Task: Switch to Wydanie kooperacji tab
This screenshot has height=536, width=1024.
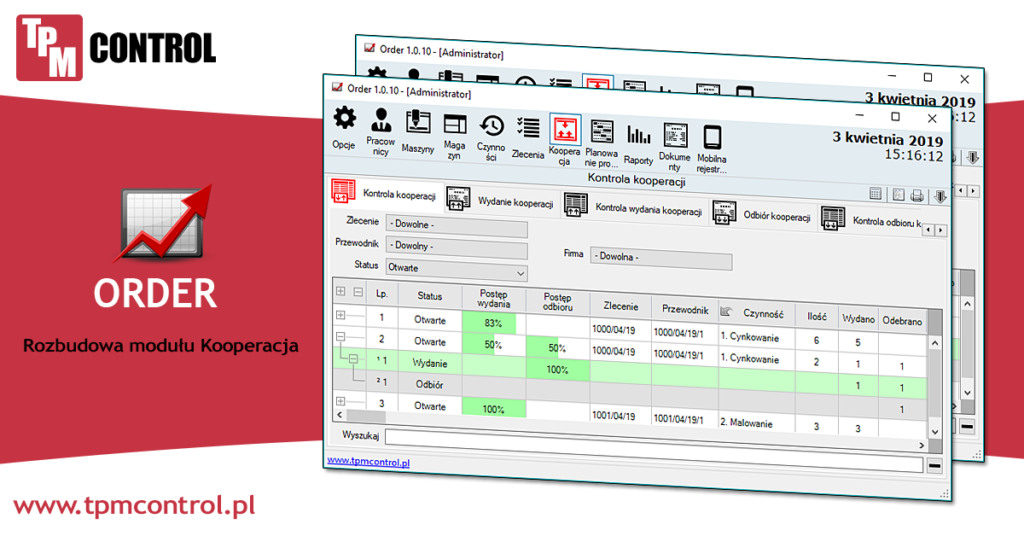Action: (x=515, y=202)
